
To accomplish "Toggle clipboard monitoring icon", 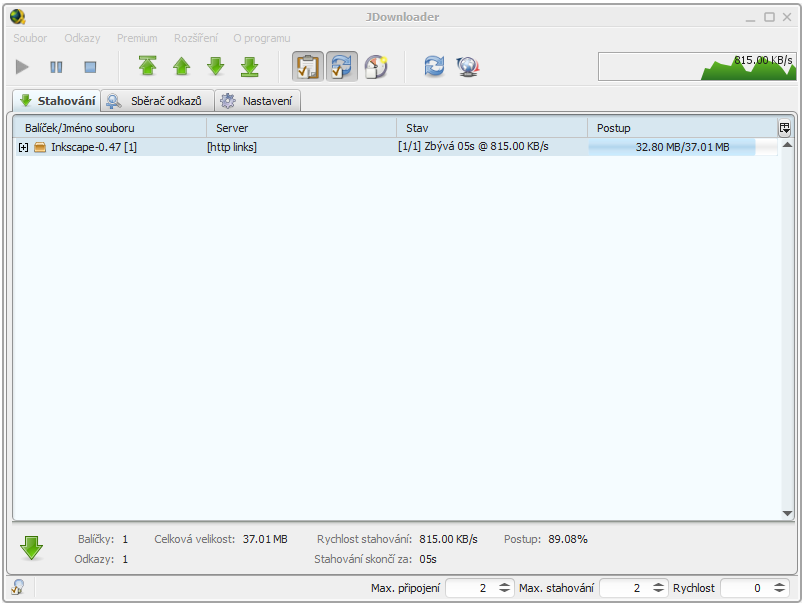I will (308, 66).
